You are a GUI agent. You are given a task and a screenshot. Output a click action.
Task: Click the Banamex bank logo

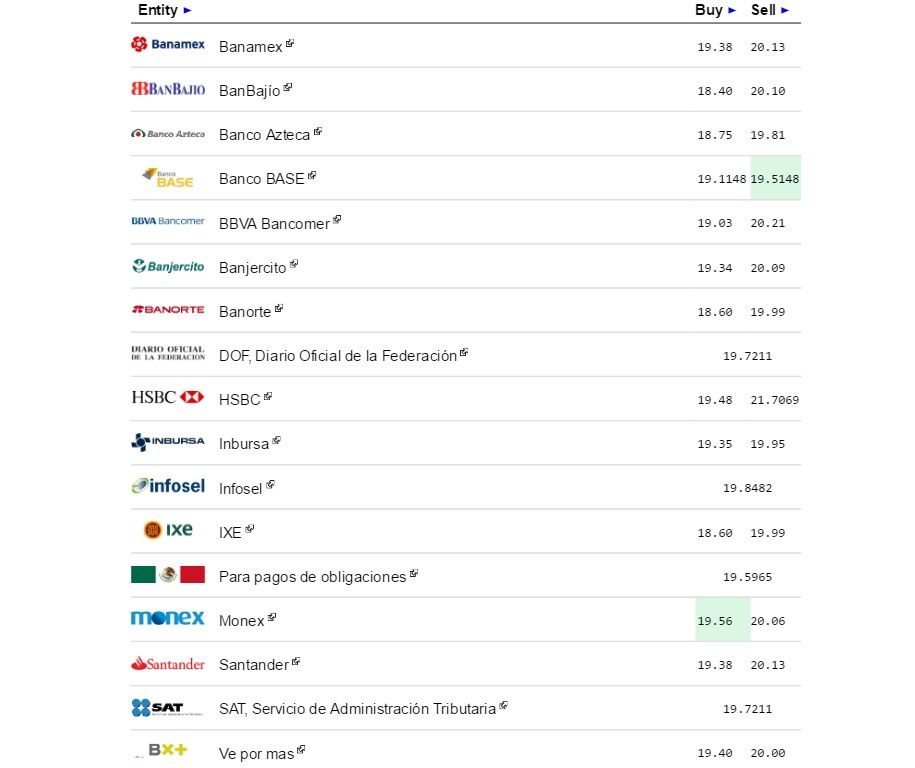click(x=167, y=45)
